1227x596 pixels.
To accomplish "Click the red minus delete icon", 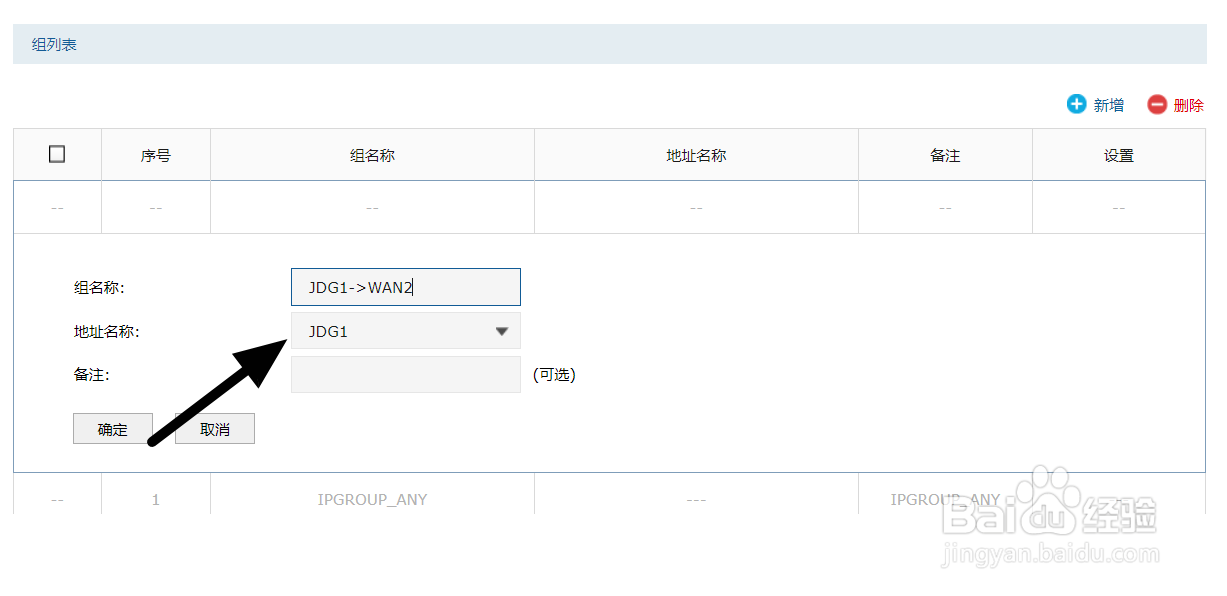I will tap(1157, 104).
